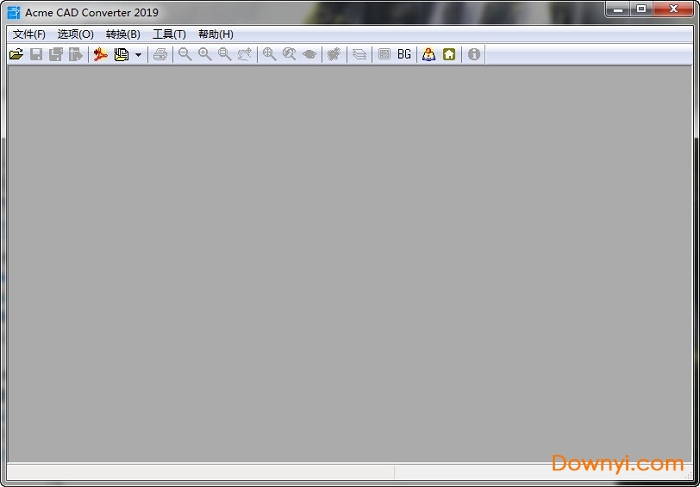Click the green home icon

(449, 54)
